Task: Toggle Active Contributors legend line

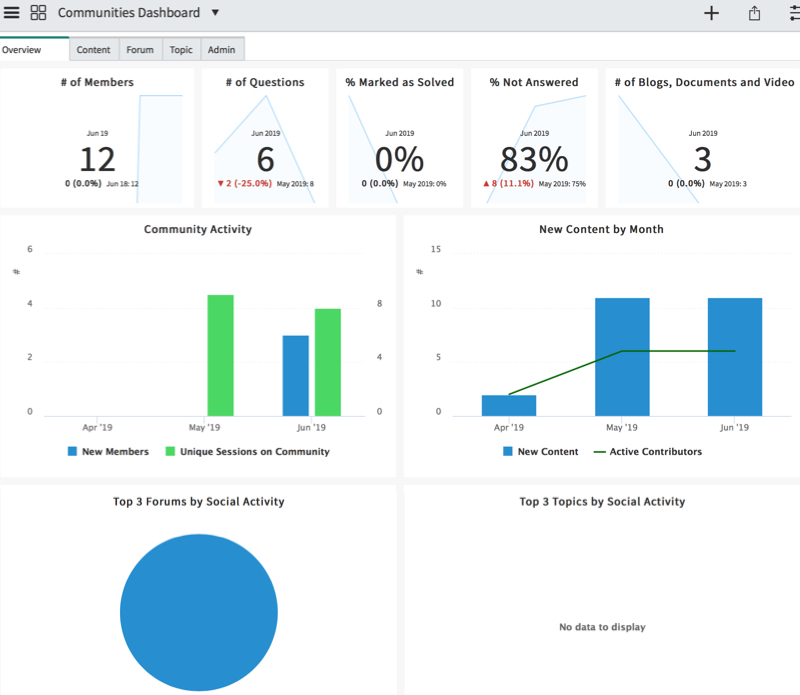Action: [648, 452]
